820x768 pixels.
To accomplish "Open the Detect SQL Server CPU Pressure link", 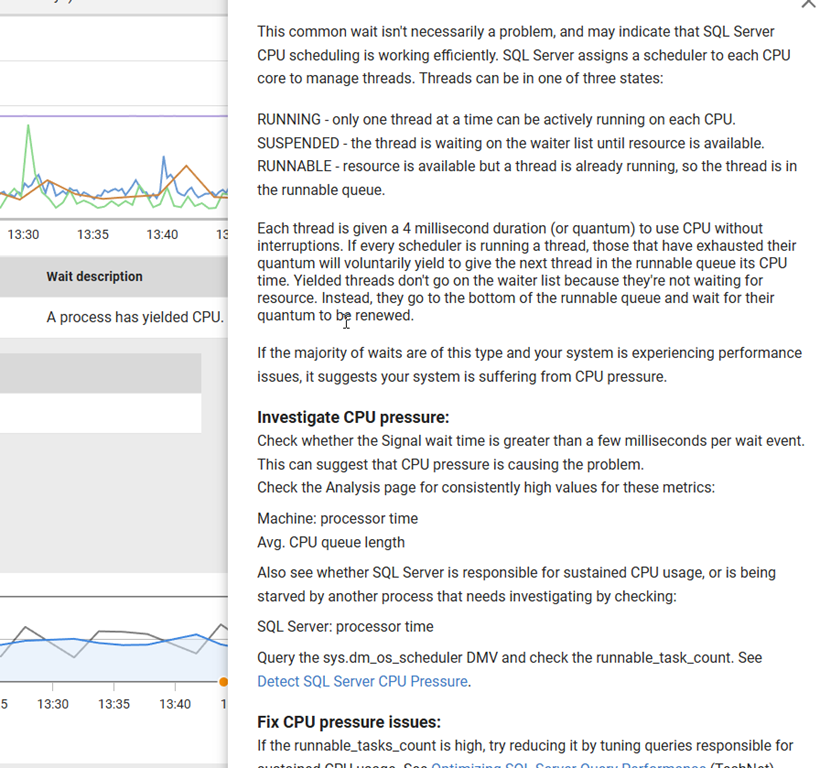I will [362, 681].
